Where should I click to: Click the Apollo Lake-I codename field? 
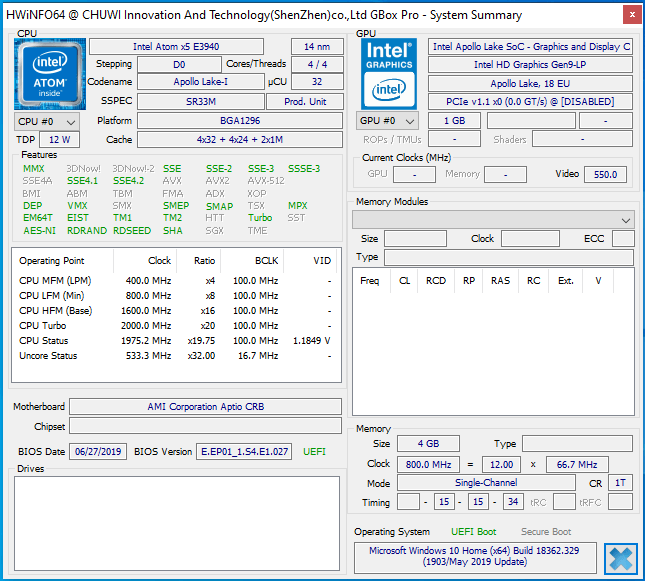pos(200,81)
